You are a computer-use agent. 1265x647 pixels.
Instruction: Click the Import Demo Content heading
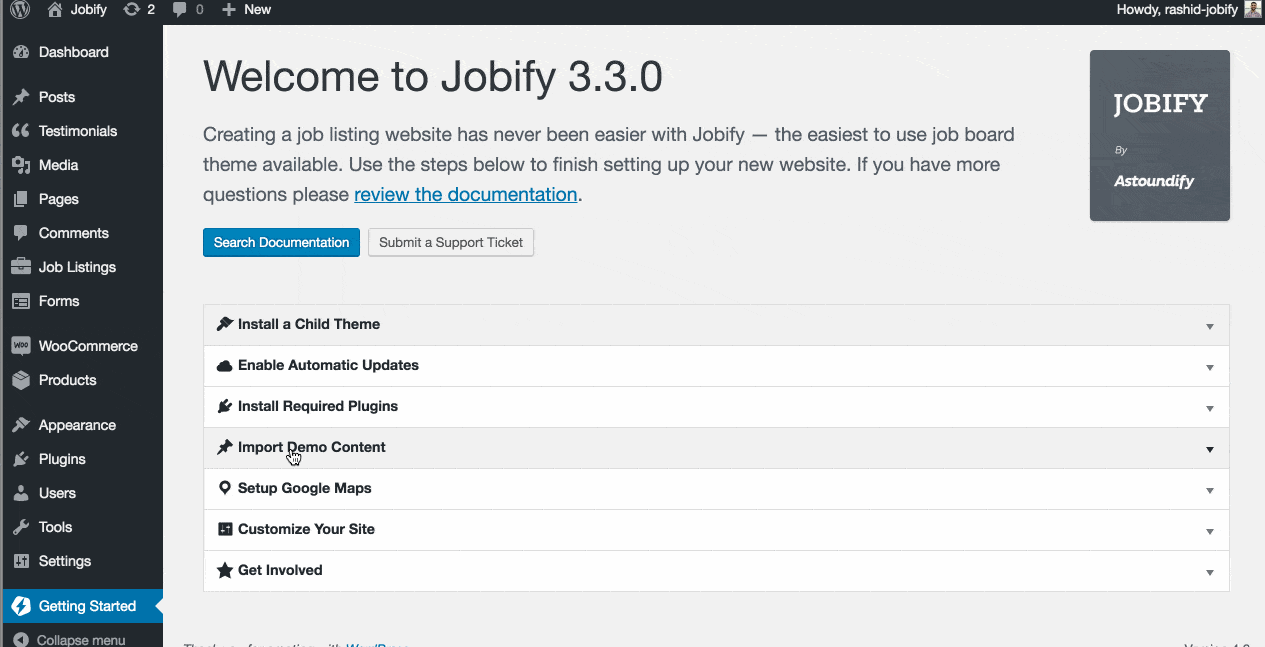311,447
